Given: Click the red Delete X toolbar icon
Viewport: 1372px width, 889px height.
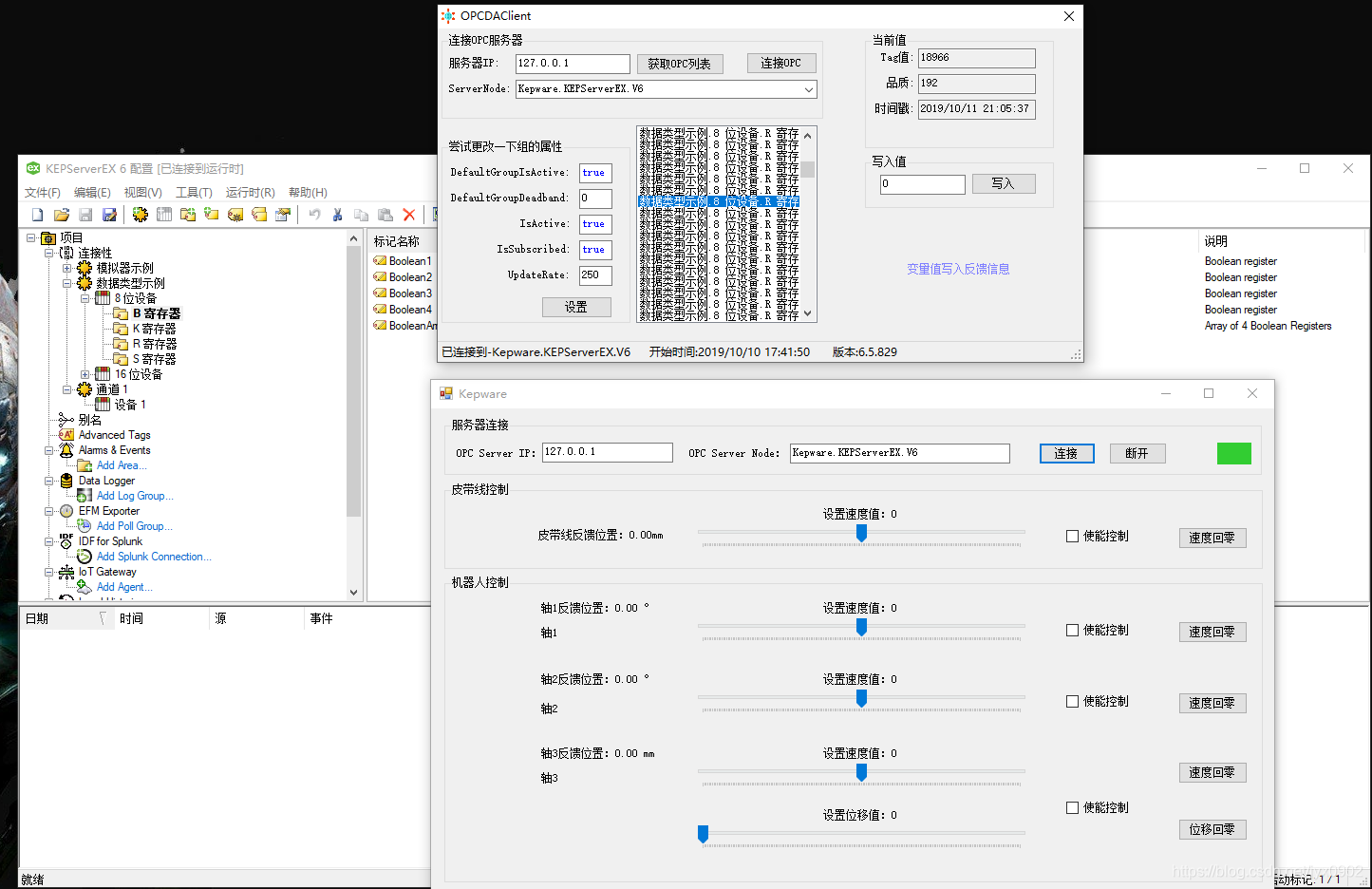Looking at the screenshot, I should (409, 214).
